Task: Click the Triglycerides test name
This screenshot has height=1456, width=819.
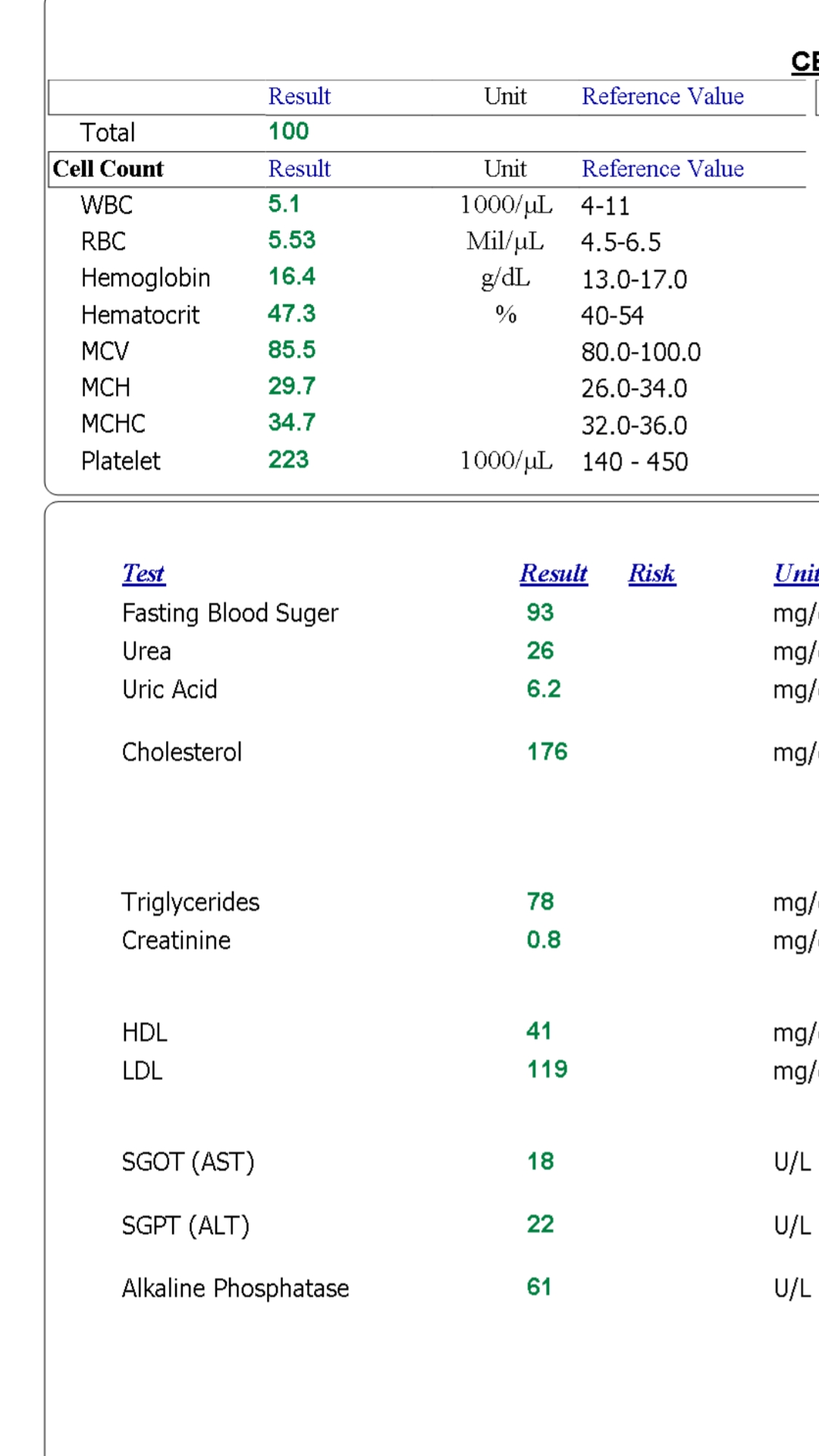Action: (190, 902)
